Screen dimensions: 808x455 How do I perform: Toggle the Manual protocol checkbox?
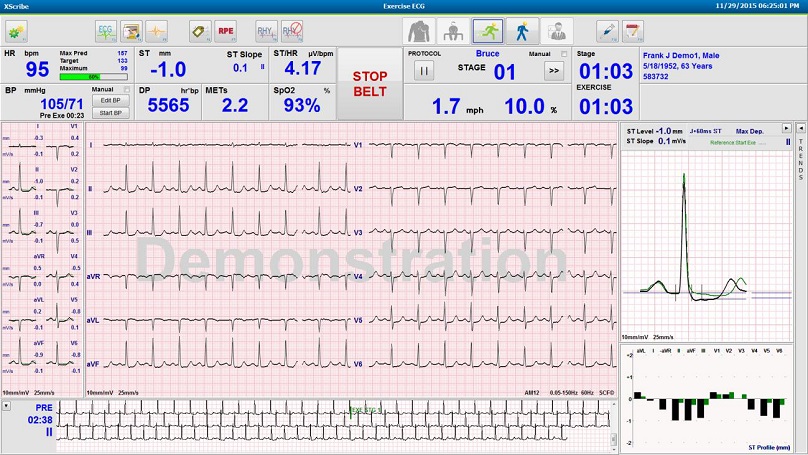pyautogui.click(x=563, y=54)
